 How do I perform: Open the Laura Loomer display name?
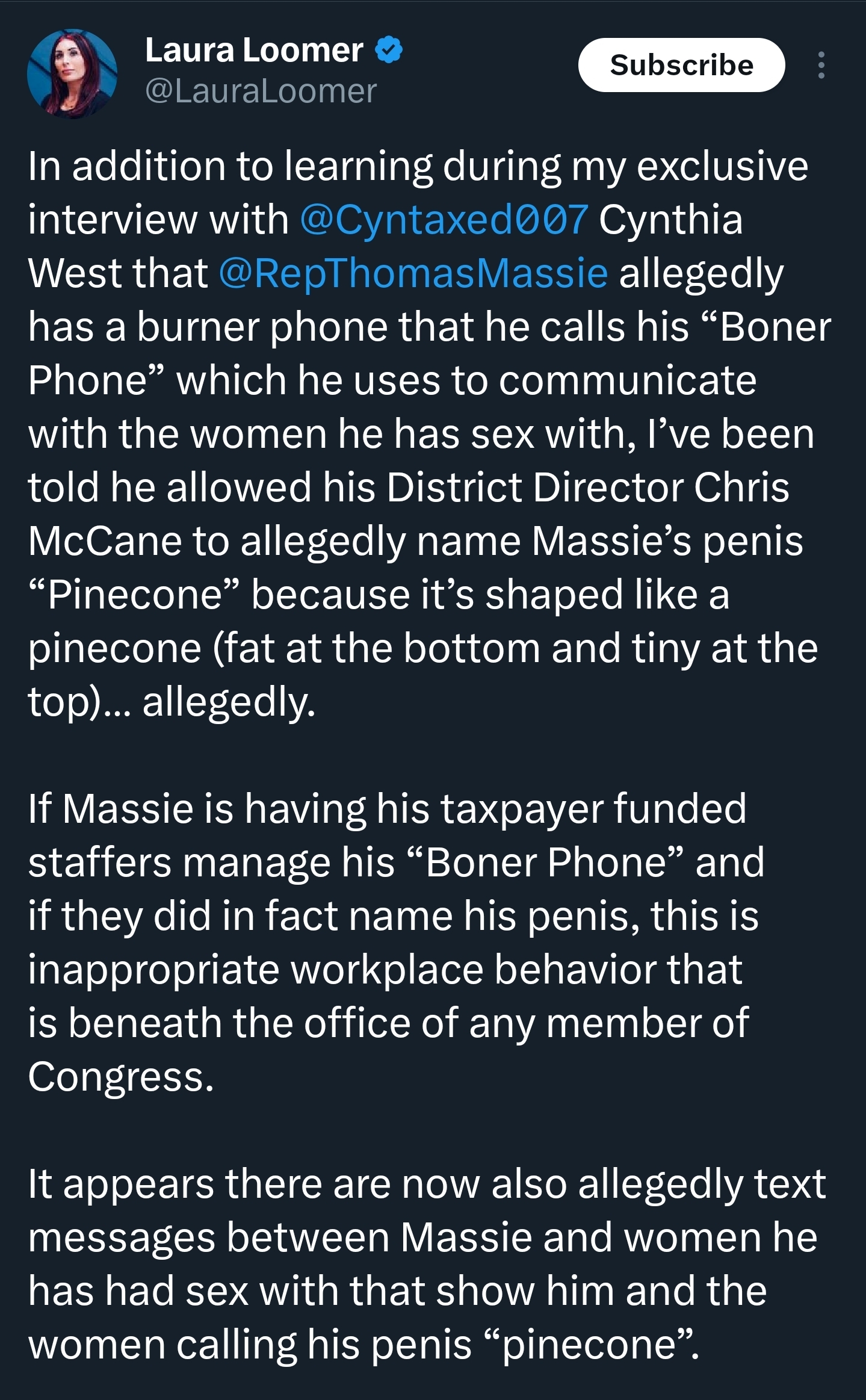tap(254, 49)
